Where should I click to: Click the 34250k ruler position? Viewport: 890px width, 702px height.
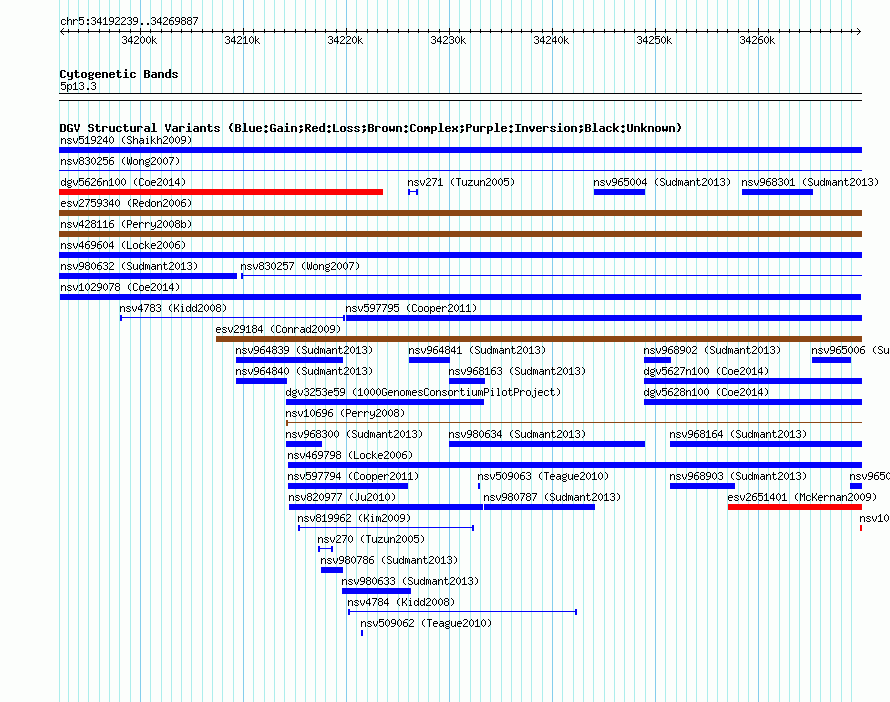[654, 40]
